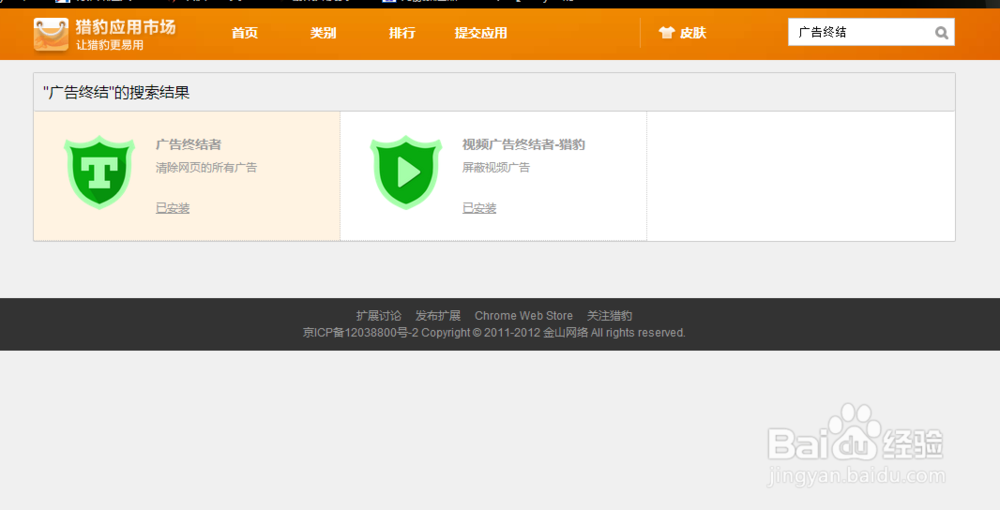Click the search magnifier icon
The width and height of the screenshot is (1000, 510).
pos(941,33)
